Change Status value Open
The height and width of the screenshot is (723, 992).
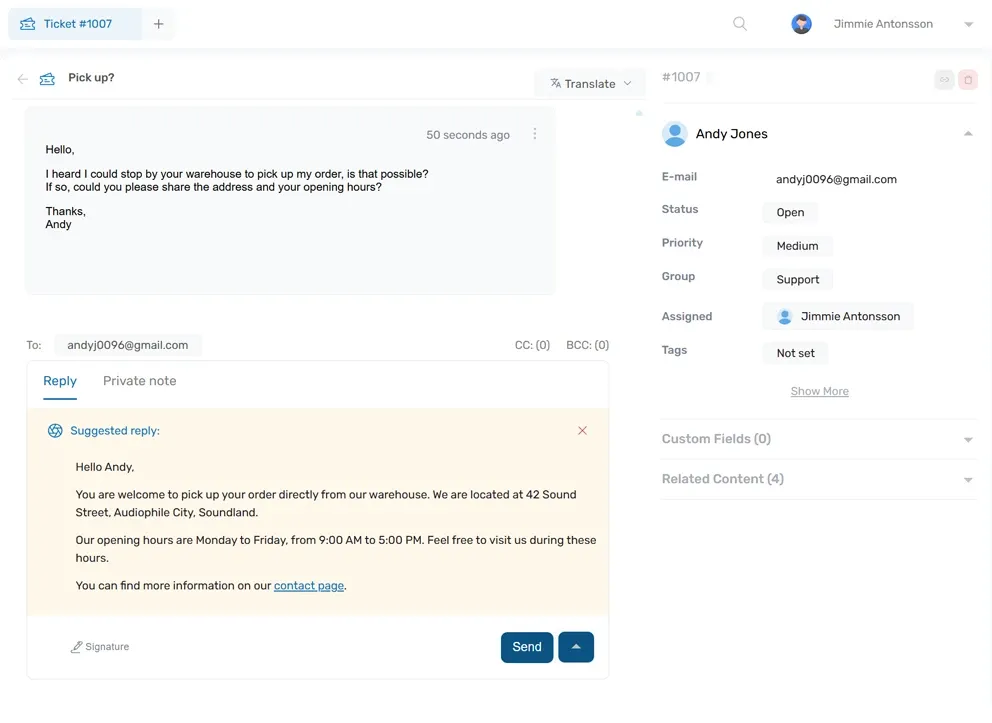(x=790, y=213)
